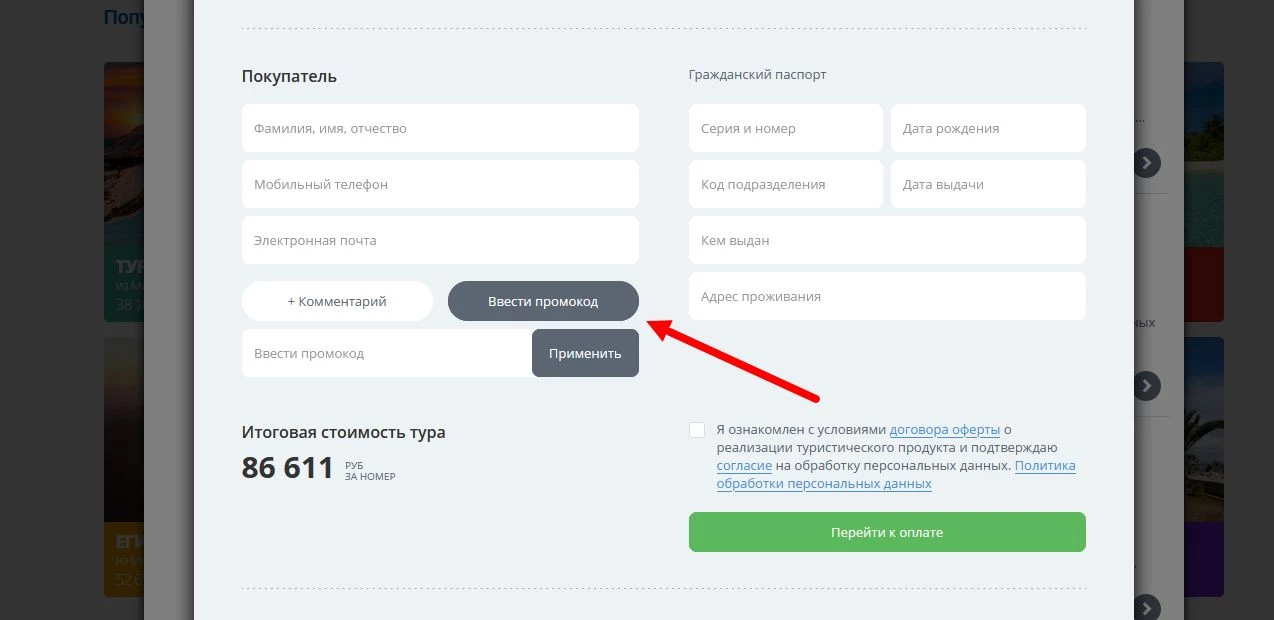1274x620 pixels.
Task: Click the 'Дата рождения' field
Action: coord(988,128)
